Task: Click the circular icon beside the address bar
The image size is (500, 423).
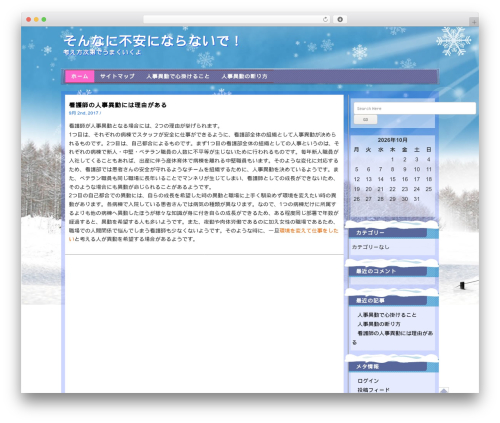Action: click(x=340, y=19)
